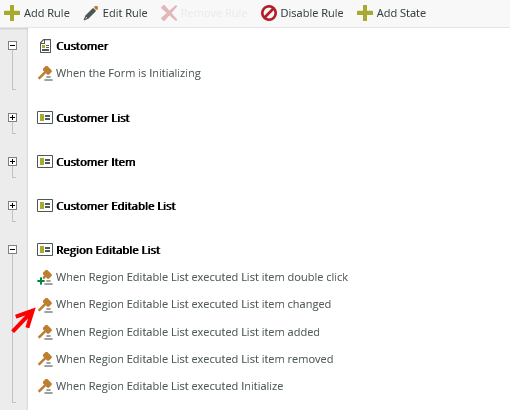Select the Region Editable List executed Initialize rule
This screenshot has height=410, width=510.
[x=170, y=386]
